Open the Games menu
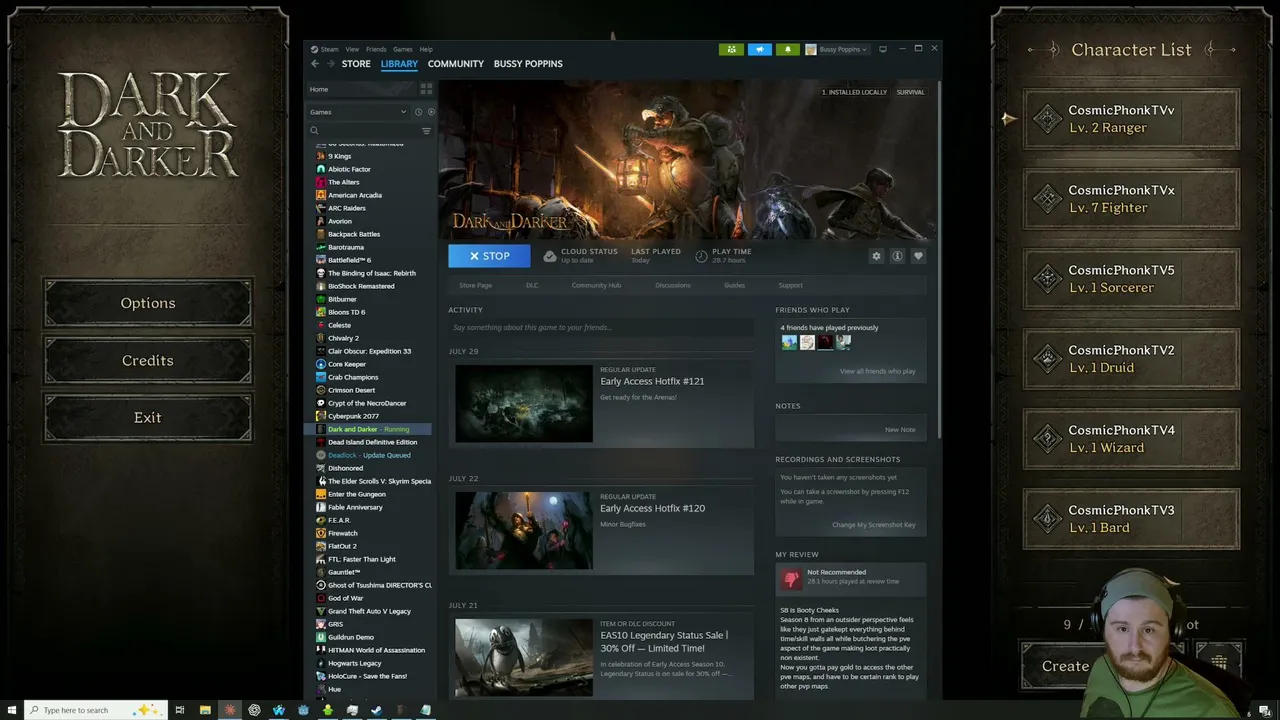1280x720 pixels. 403,49
